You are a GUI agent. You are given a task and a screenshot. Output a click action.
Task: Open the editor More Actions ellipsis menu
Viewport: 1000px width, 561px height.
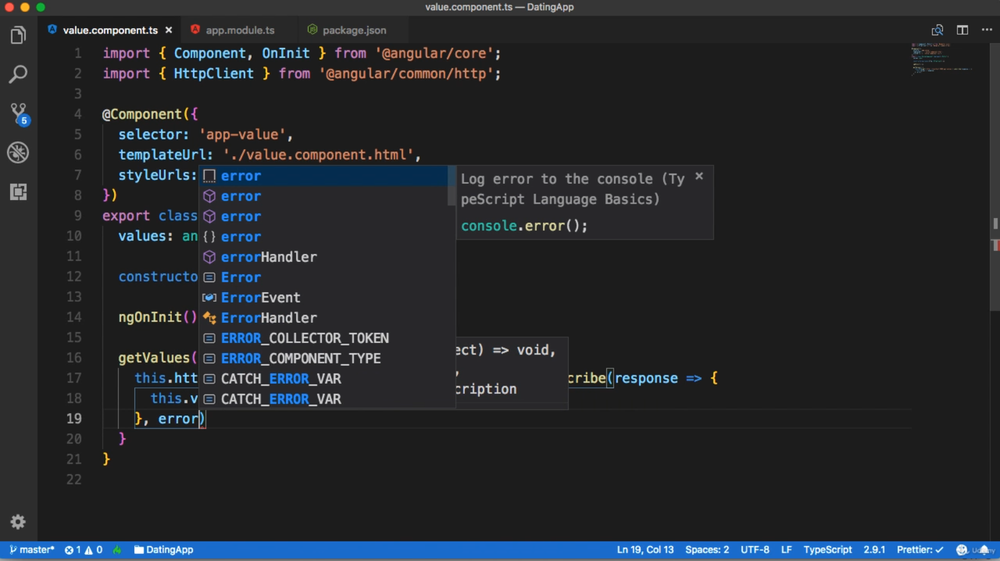987,30
